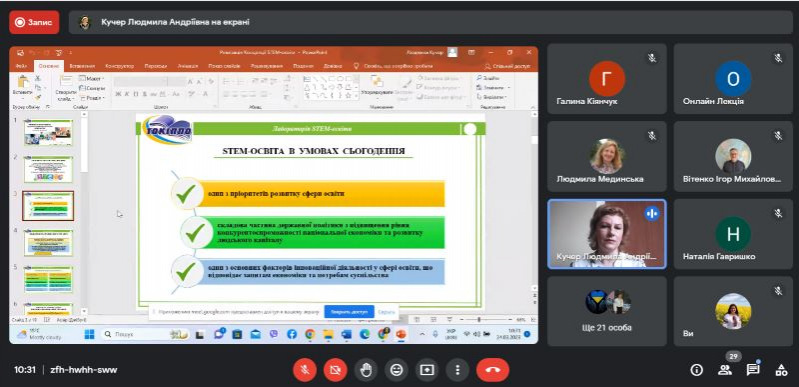This screenshot has height=387, width=799.
Task: Leave the call with red hang-up button
Action: [x=493, y=370]
